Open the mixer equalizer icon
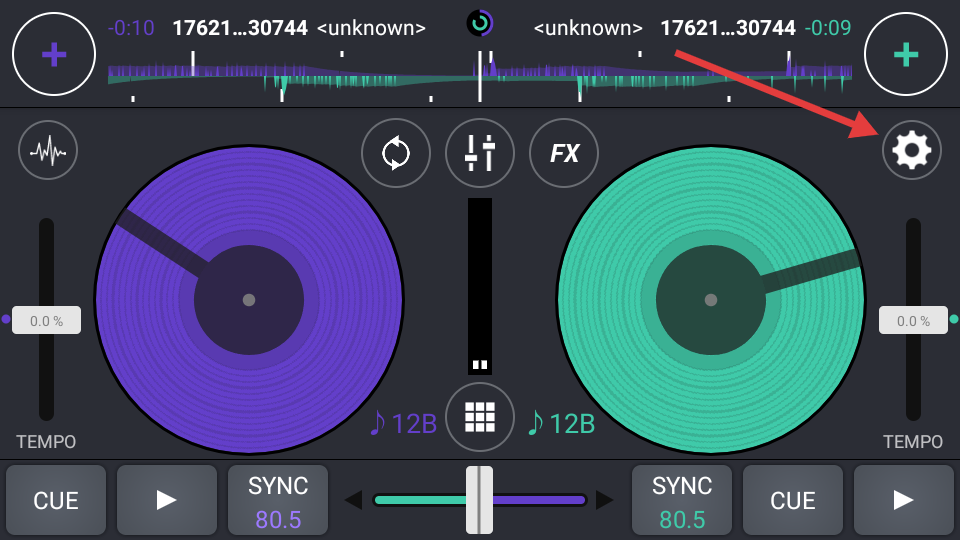 (480, 153)
